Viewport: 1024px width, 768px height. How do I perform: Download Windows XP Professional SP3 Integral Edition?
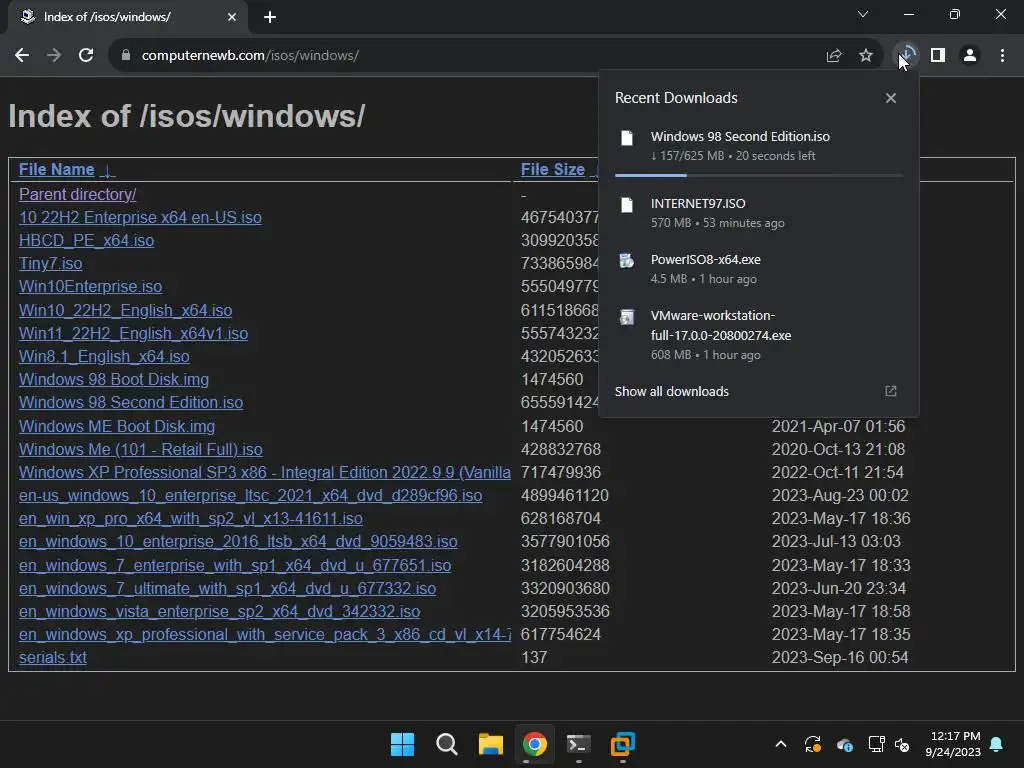click(264, 472)
